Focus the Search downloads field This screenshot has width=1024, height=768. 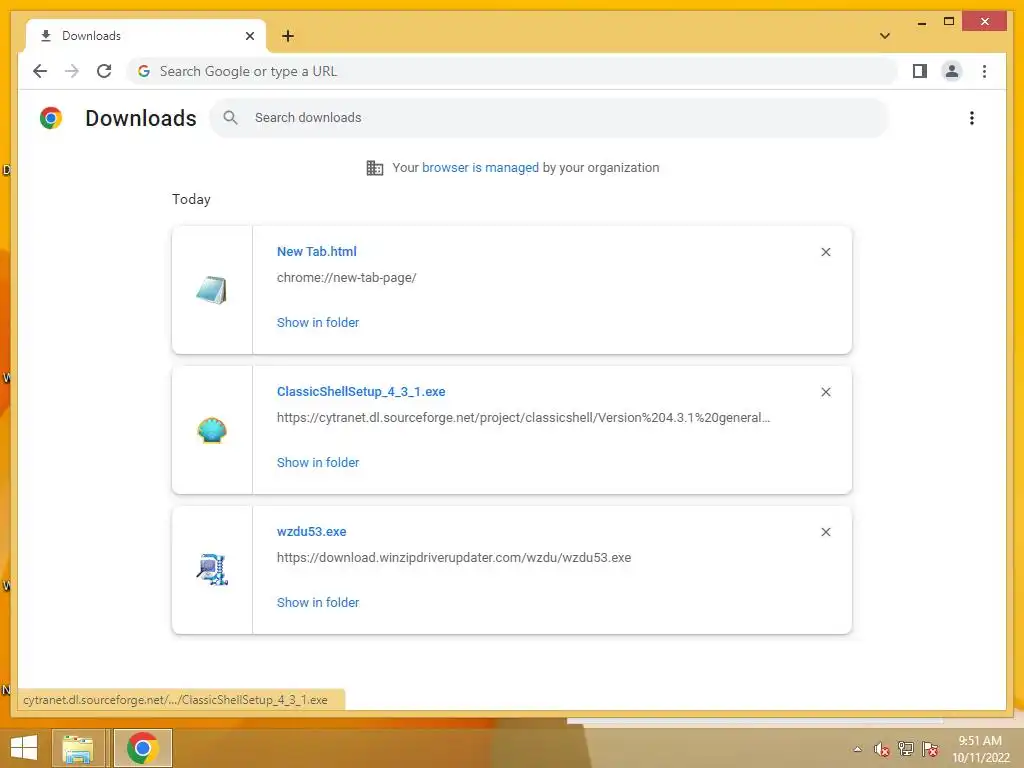(x=549, y=118)
